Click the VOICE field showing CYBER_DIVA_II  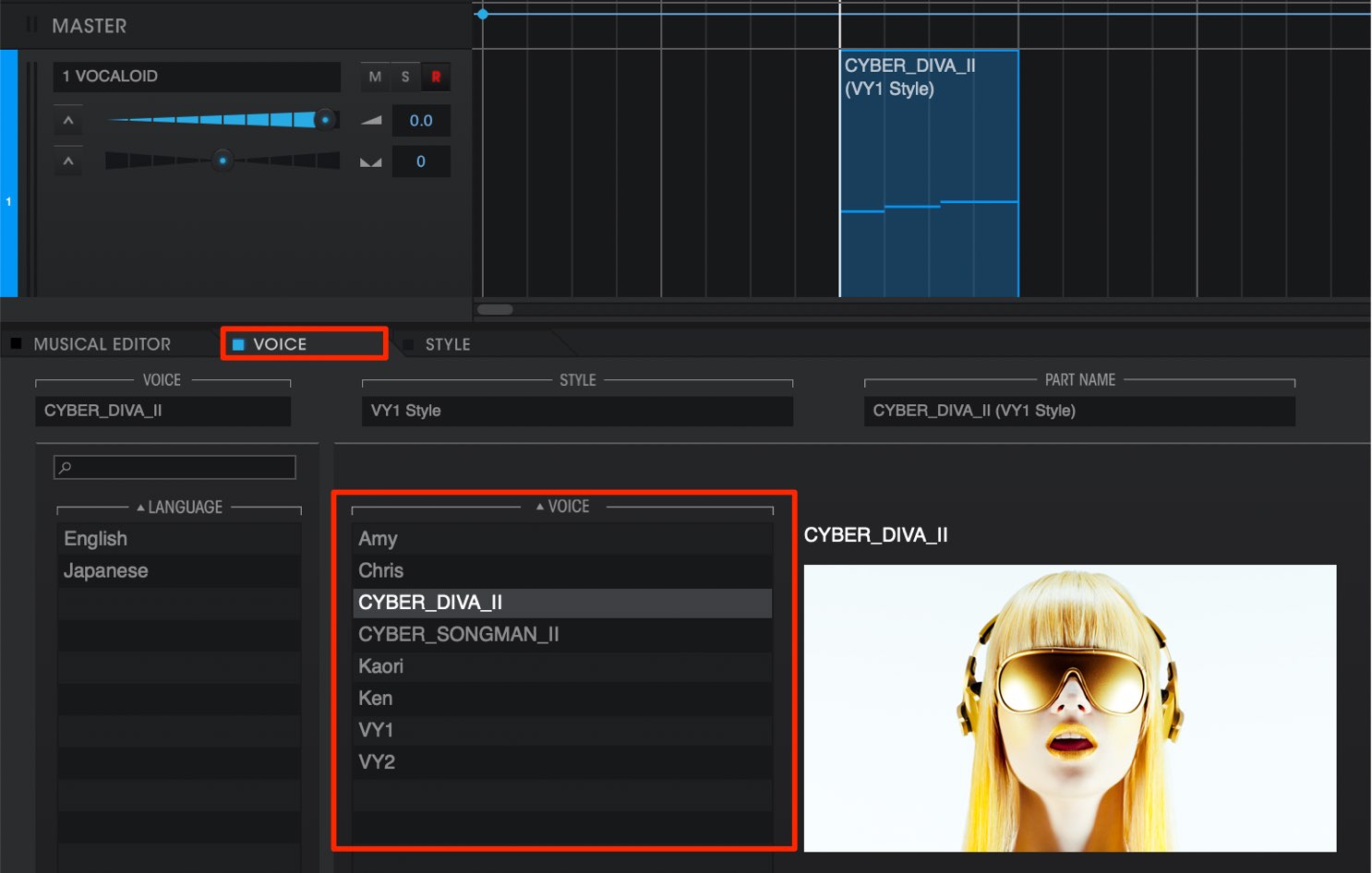(162, 411)
